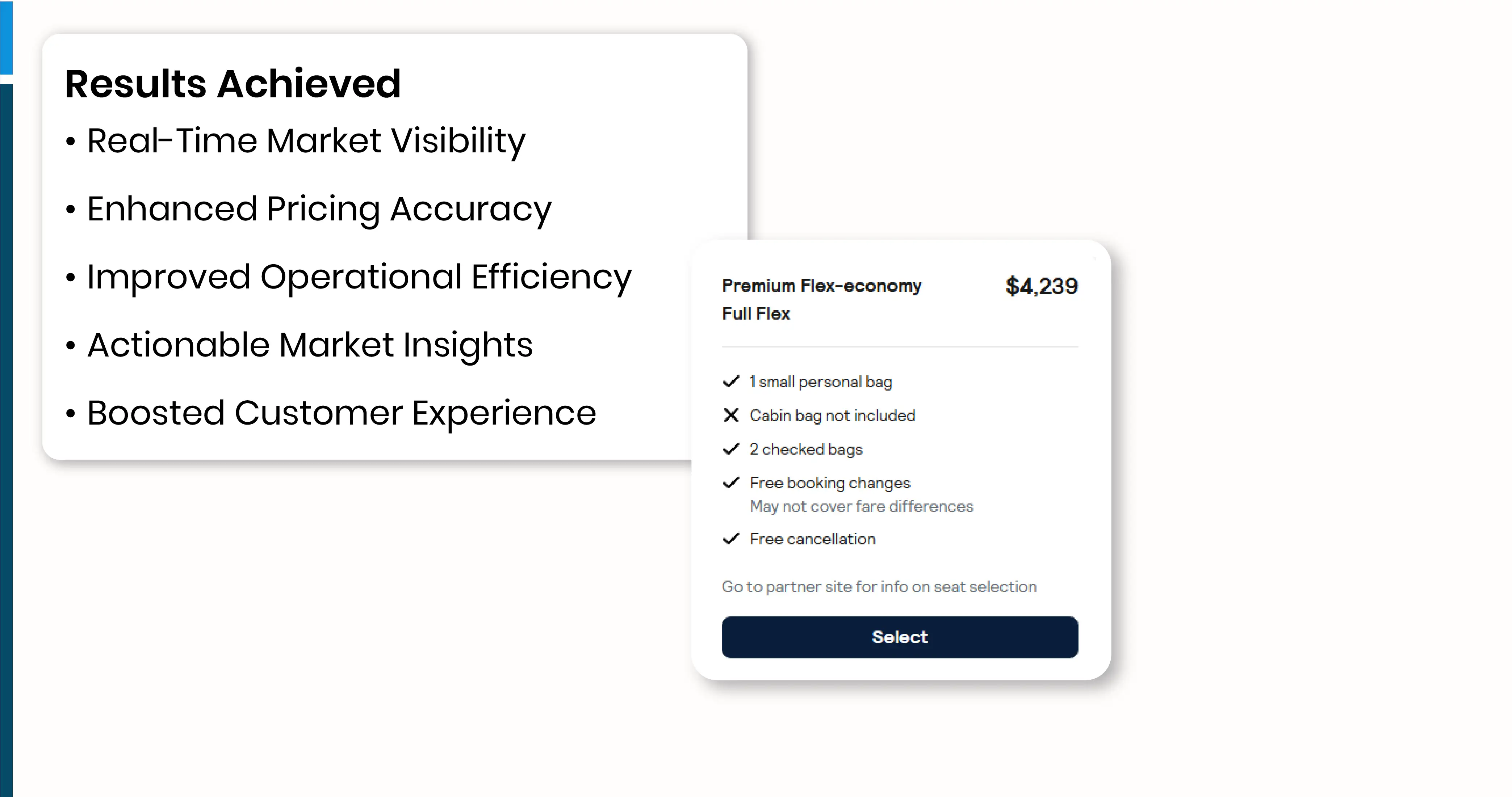Image resolution: width=1512 pixels, height=797 pixels.
Task: Open the partner site seat selection info
Action: click(879, 586)
